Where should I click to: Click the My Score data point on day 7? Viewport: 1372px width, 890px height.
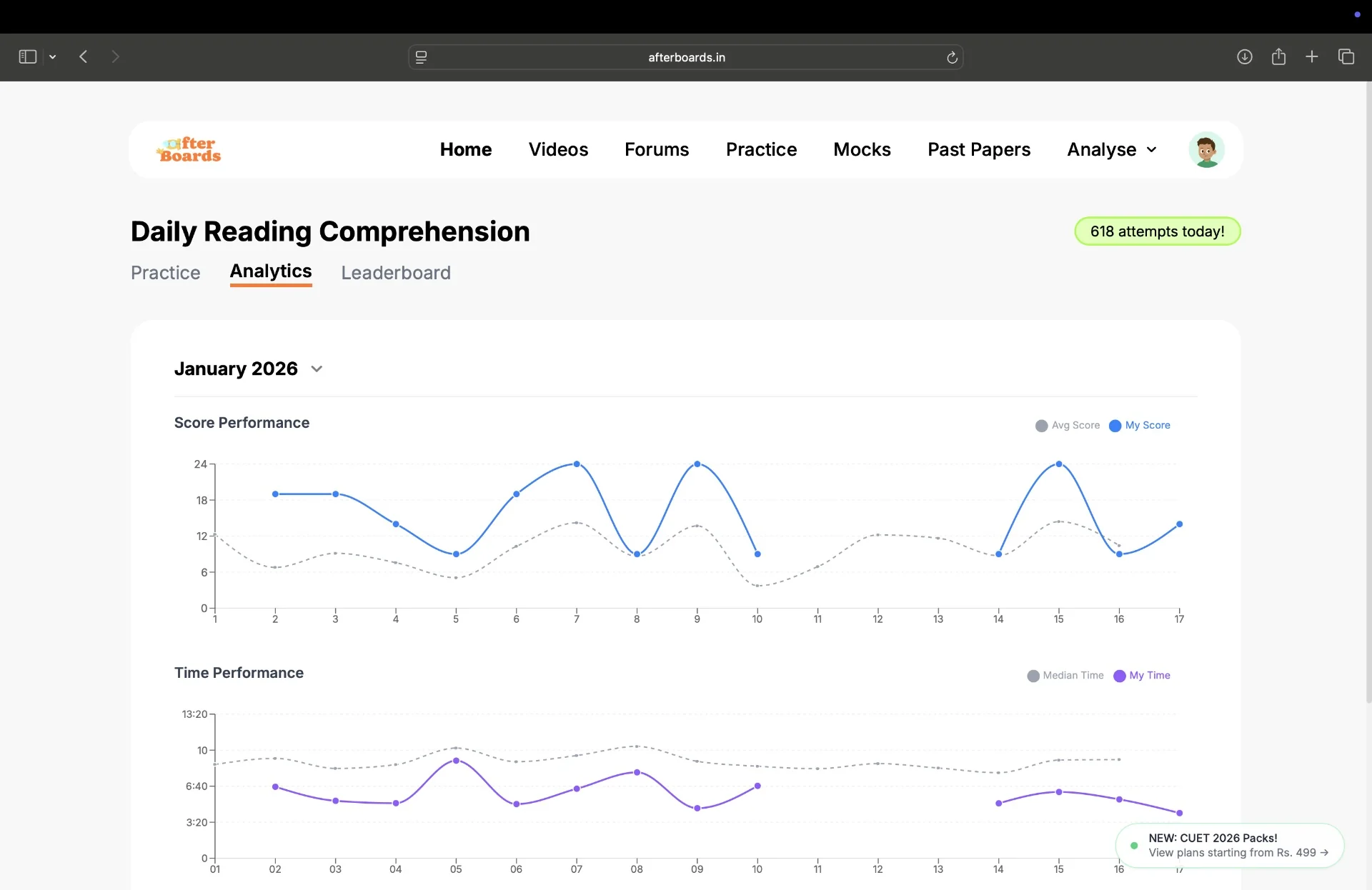point(577,464)
